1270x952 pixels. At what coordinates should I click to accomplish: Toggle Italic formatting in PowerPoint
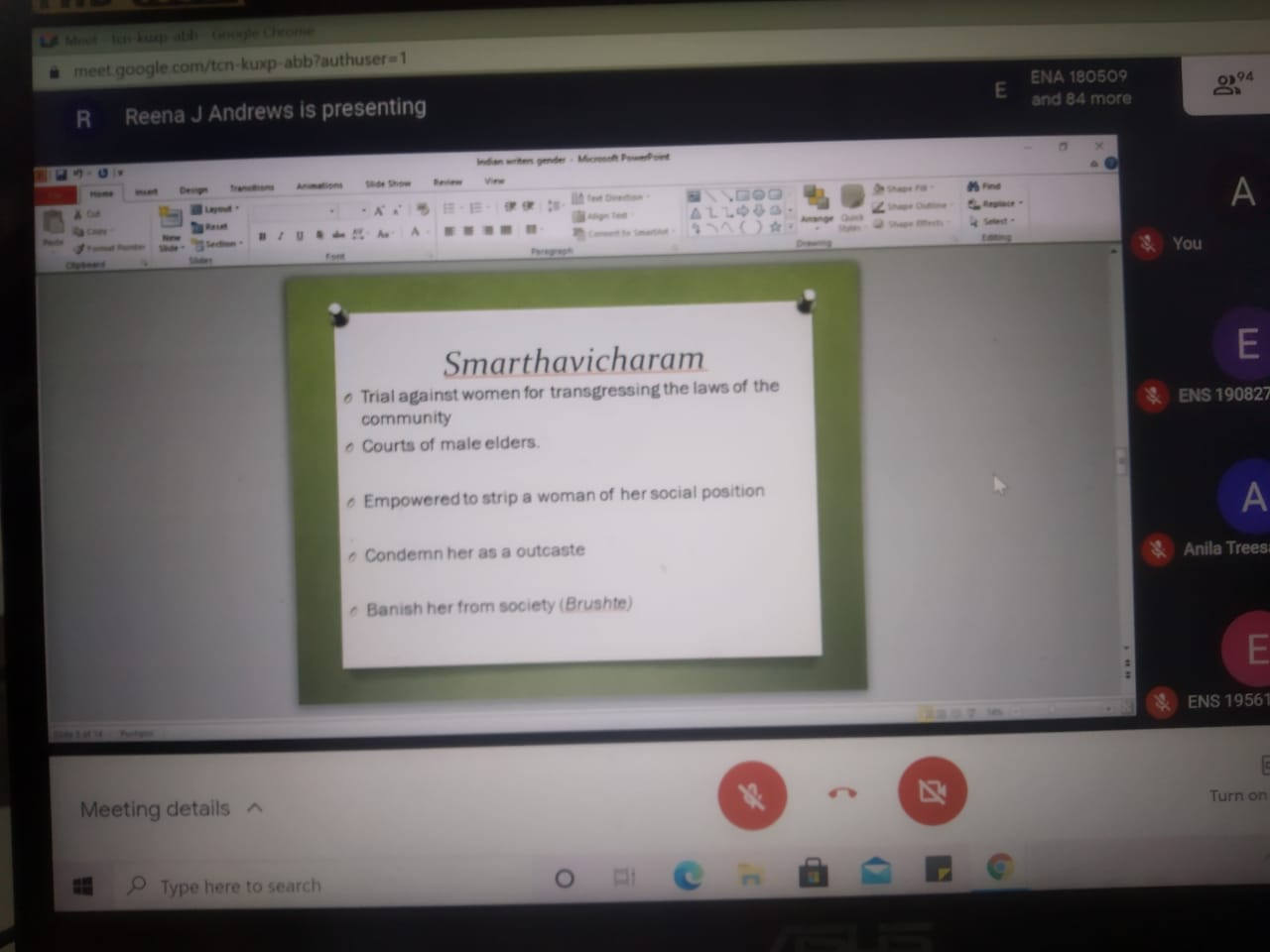[281, 236]
